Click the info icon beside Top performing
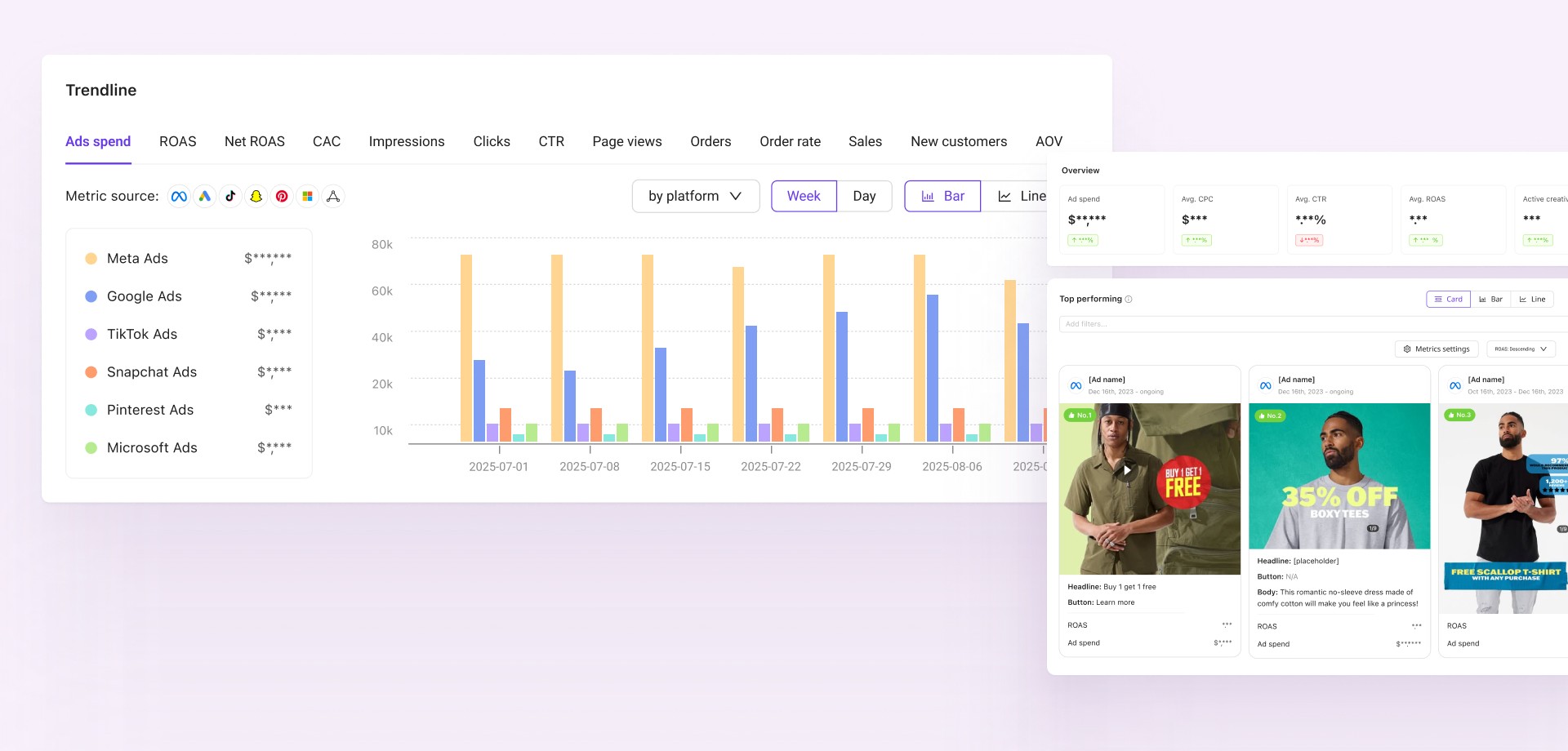 coord(1129,300)
